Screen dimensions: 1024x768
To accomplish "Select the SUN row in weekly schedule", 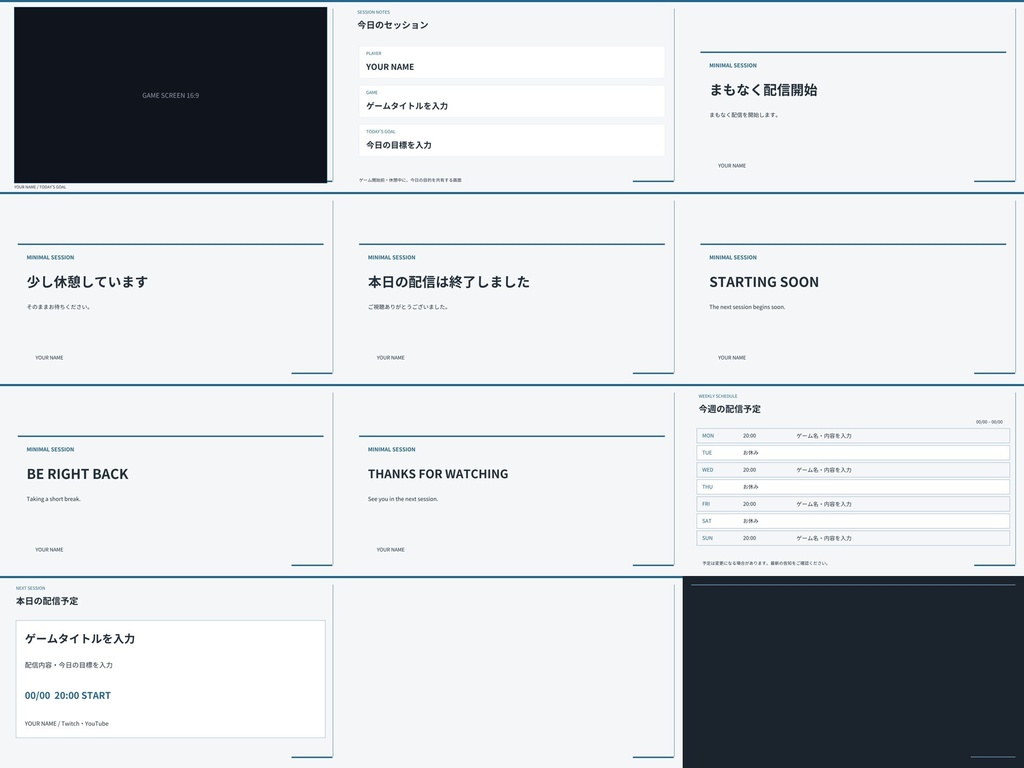I will pyautogui.click(x=853, y=538).
